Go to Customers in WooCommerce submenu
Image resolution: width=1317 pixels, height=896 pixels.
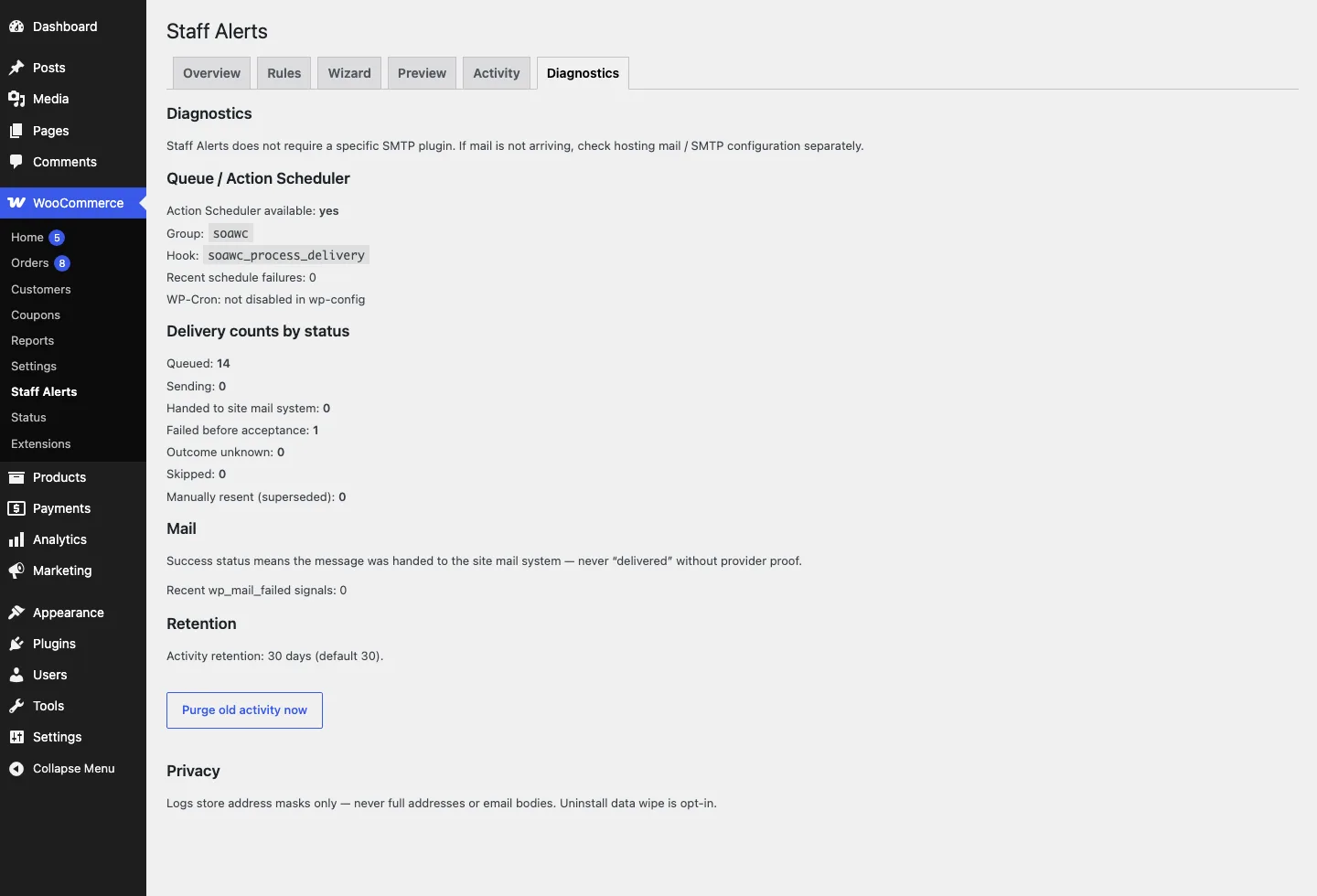click(x=41, y=289)
